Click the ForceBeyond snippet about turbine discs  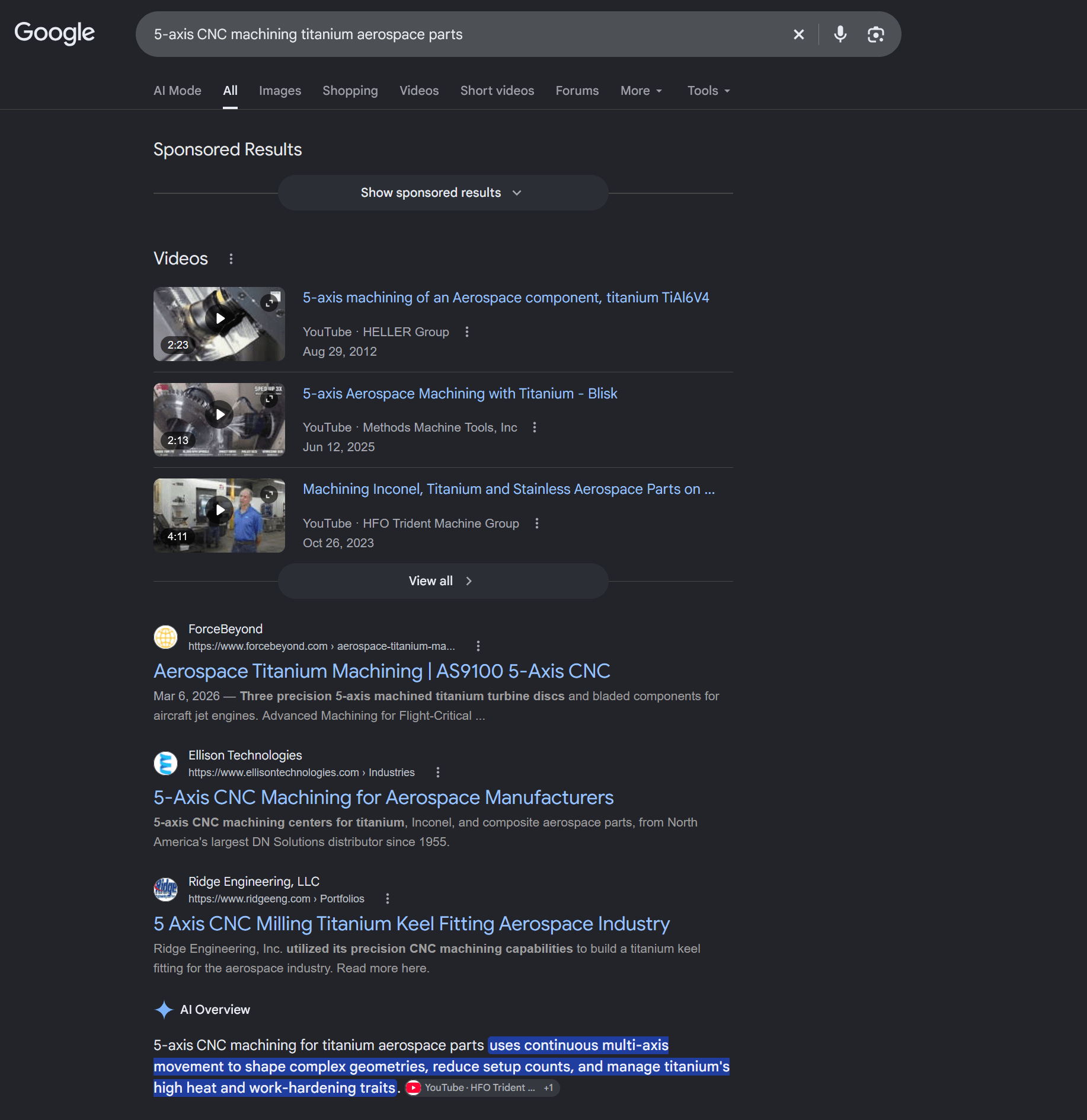(436, 706)
